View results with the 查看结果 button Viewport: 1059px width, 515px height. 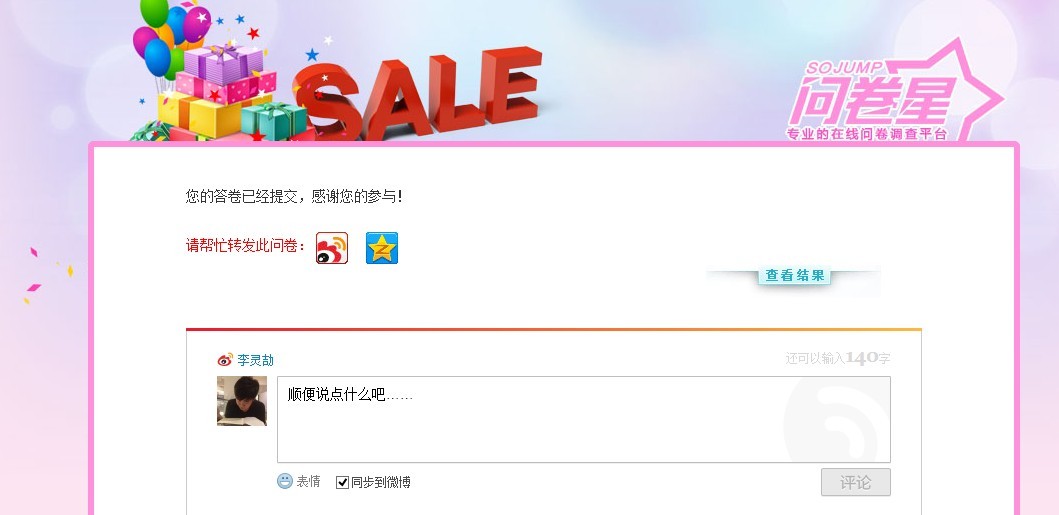[x=794, y=275]
